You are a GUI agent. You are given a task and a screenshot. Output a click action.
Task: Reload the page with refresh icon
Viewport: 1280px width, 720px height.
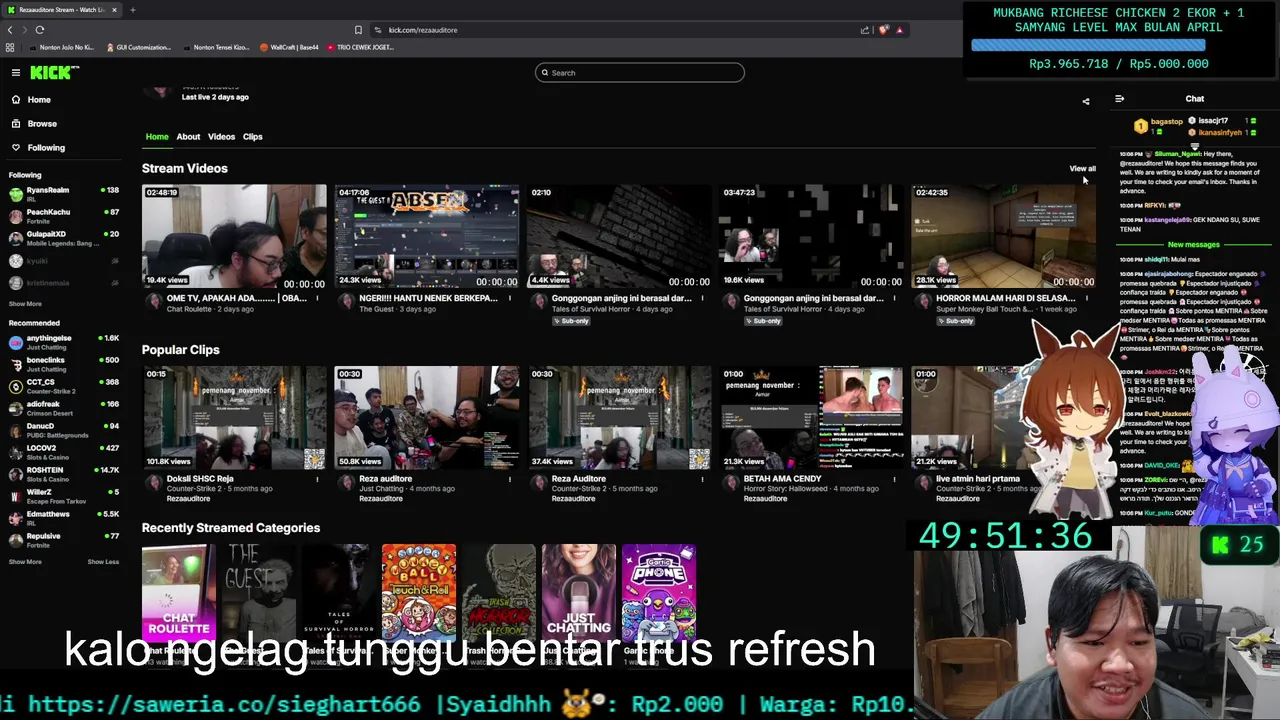40,30
